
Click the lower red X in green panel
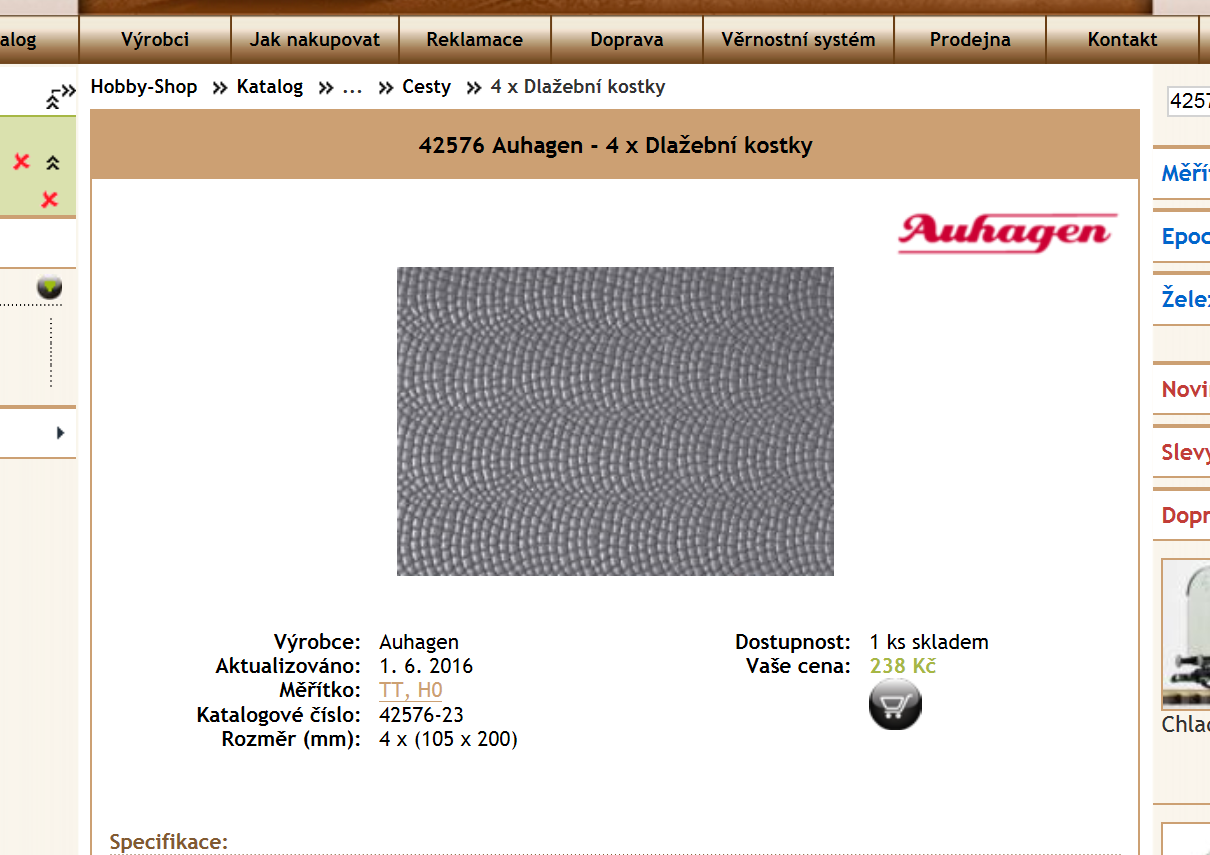[x=49, y=200]
